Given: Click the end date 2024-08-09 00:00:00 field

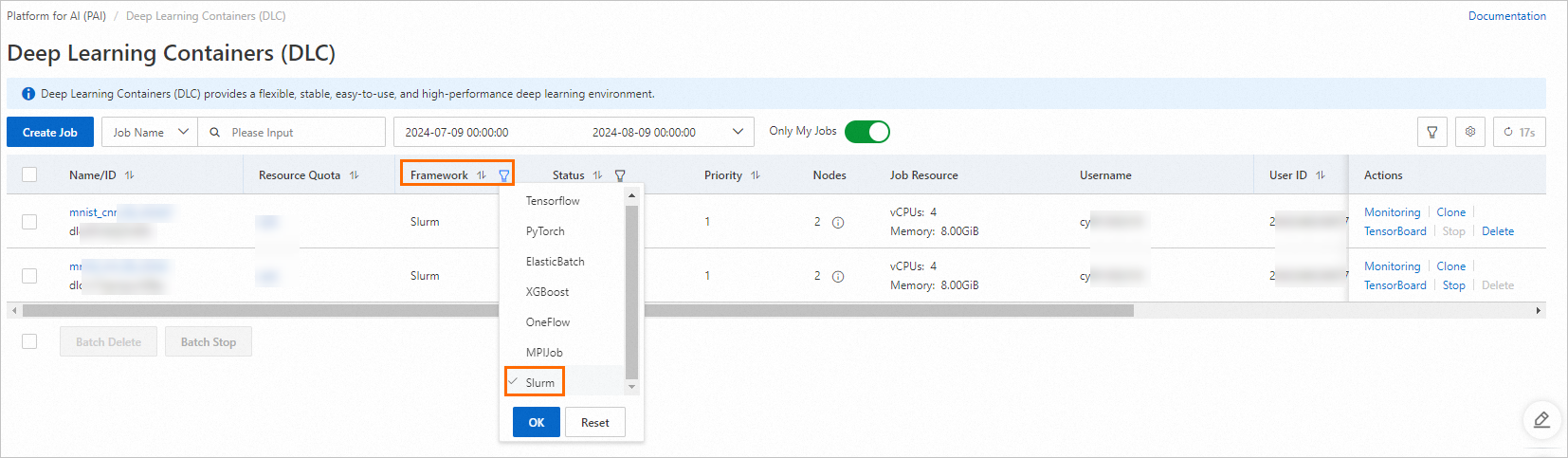Looking at the screenshot, I should tap(644, 133).
